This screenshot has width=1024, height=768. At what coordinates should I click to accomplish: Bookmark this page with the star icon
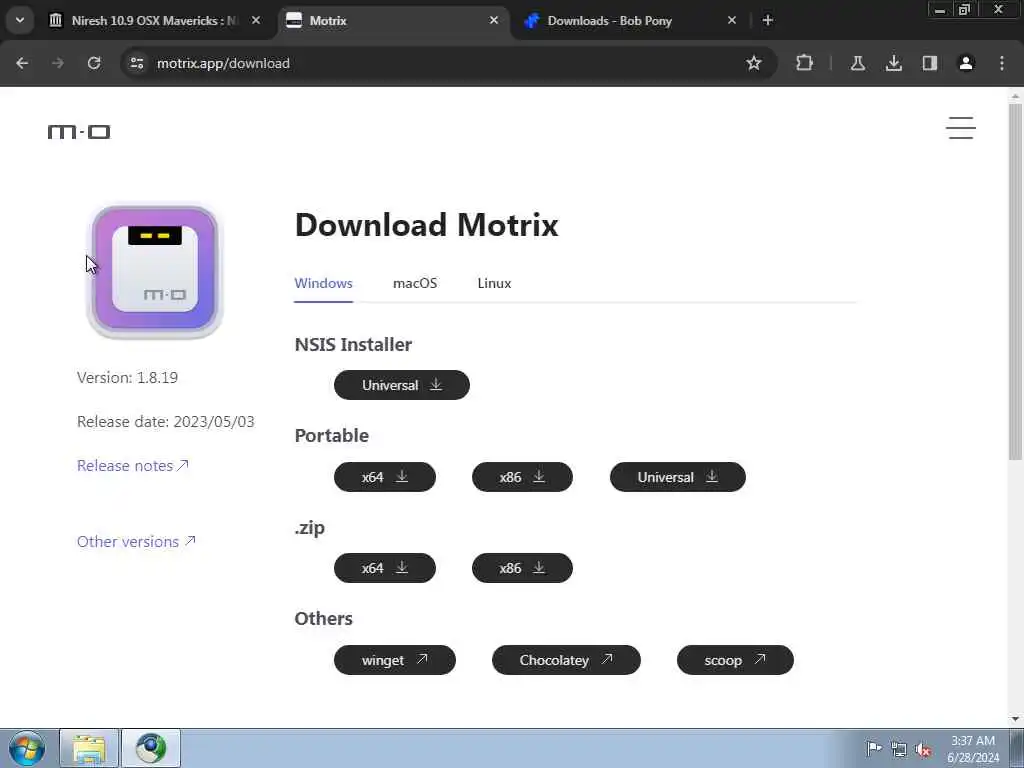(754, 63)
